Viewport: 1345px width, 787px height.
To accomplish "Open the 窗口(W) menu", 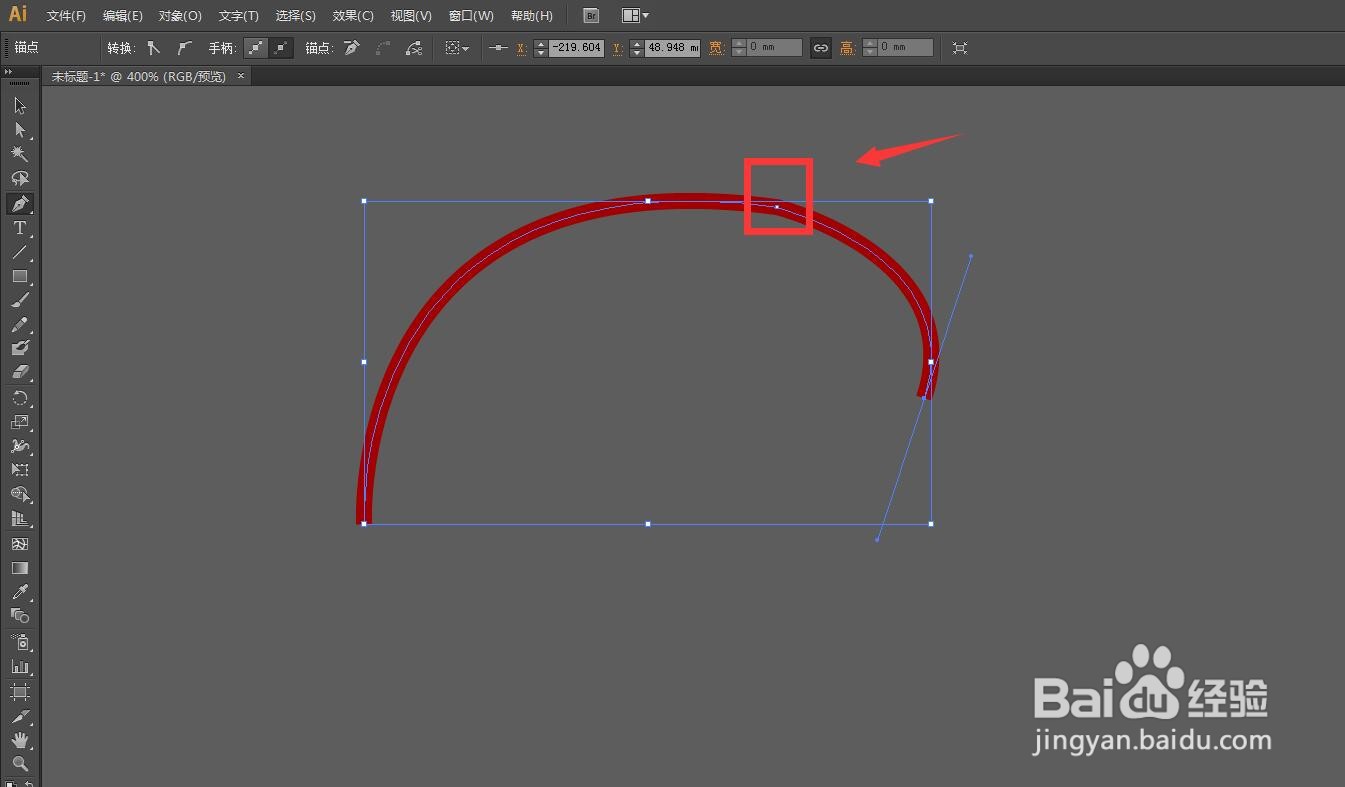I will (471, 16).
